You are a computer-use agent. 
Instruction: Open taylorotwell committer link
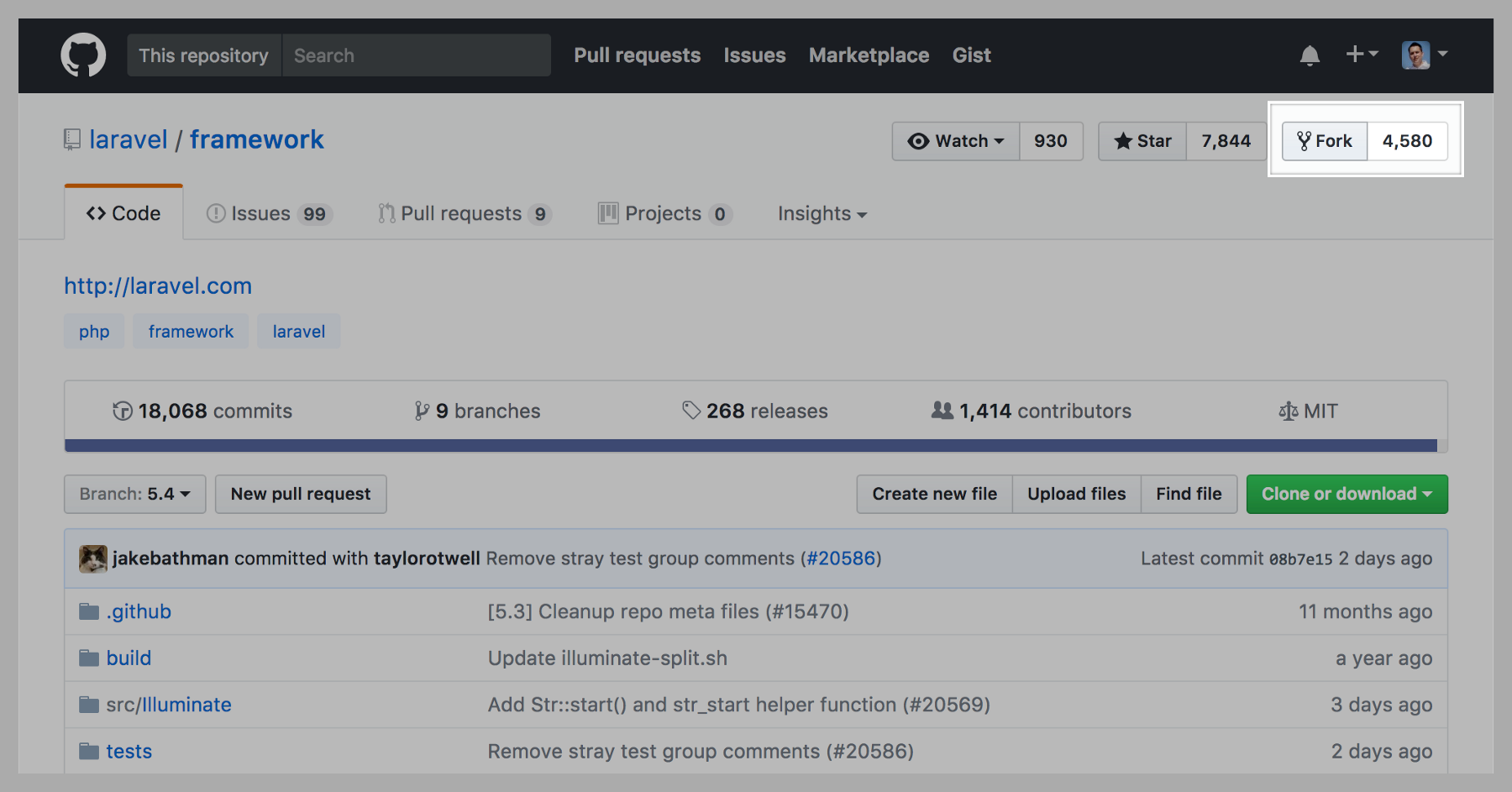427,559
